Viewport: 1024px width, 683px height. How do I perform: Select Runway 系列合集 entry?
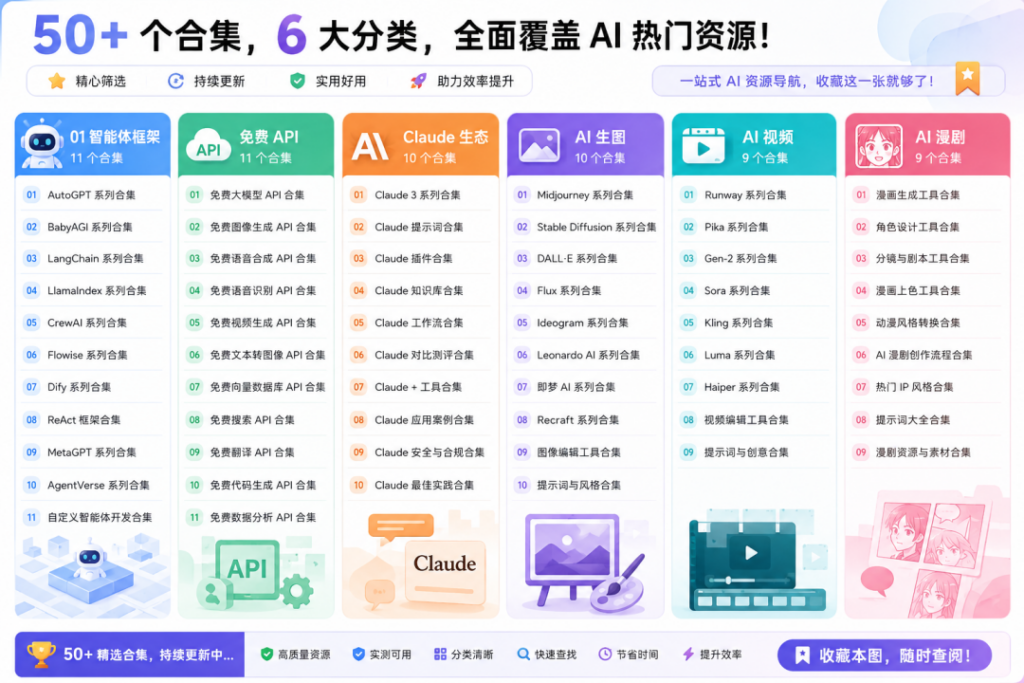click(x=754, y=195)
